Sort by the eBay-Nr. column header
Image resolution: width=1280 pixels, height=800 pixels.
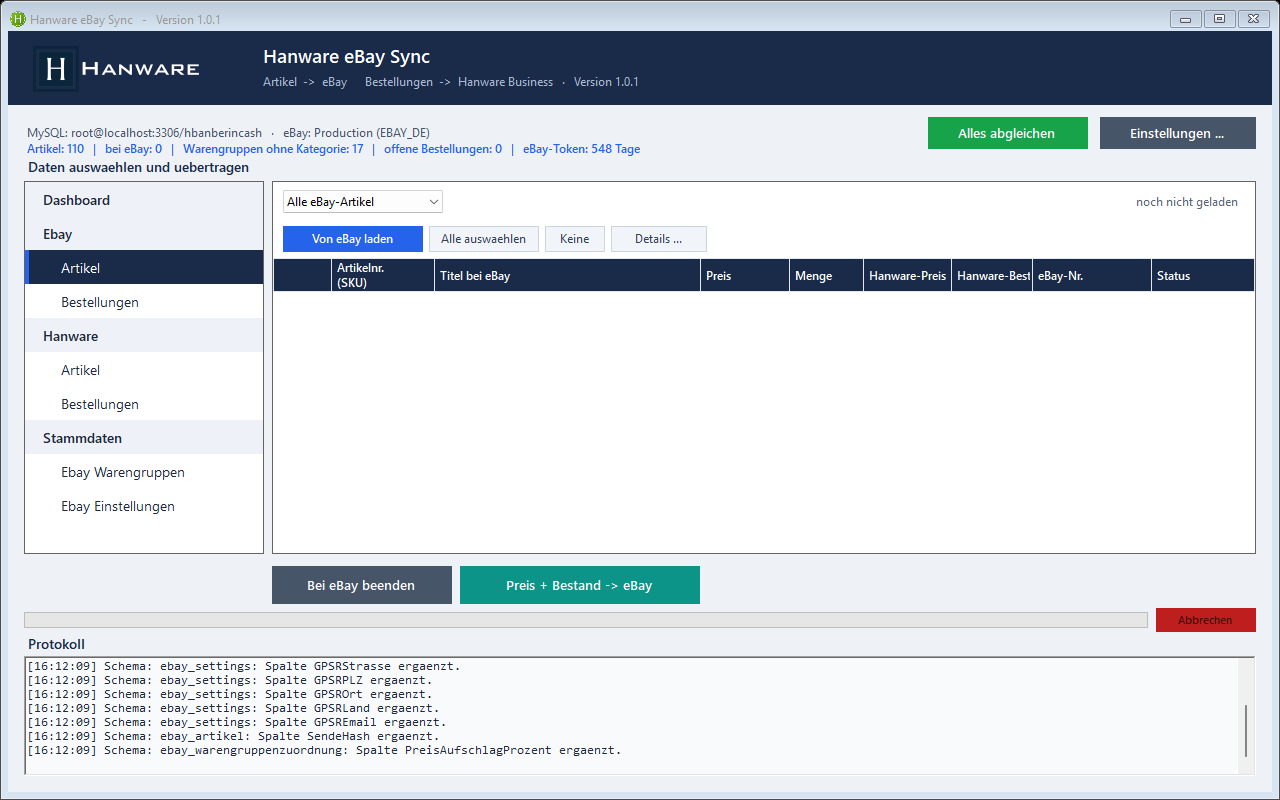pyautogui.click(x=1092, y=275)
